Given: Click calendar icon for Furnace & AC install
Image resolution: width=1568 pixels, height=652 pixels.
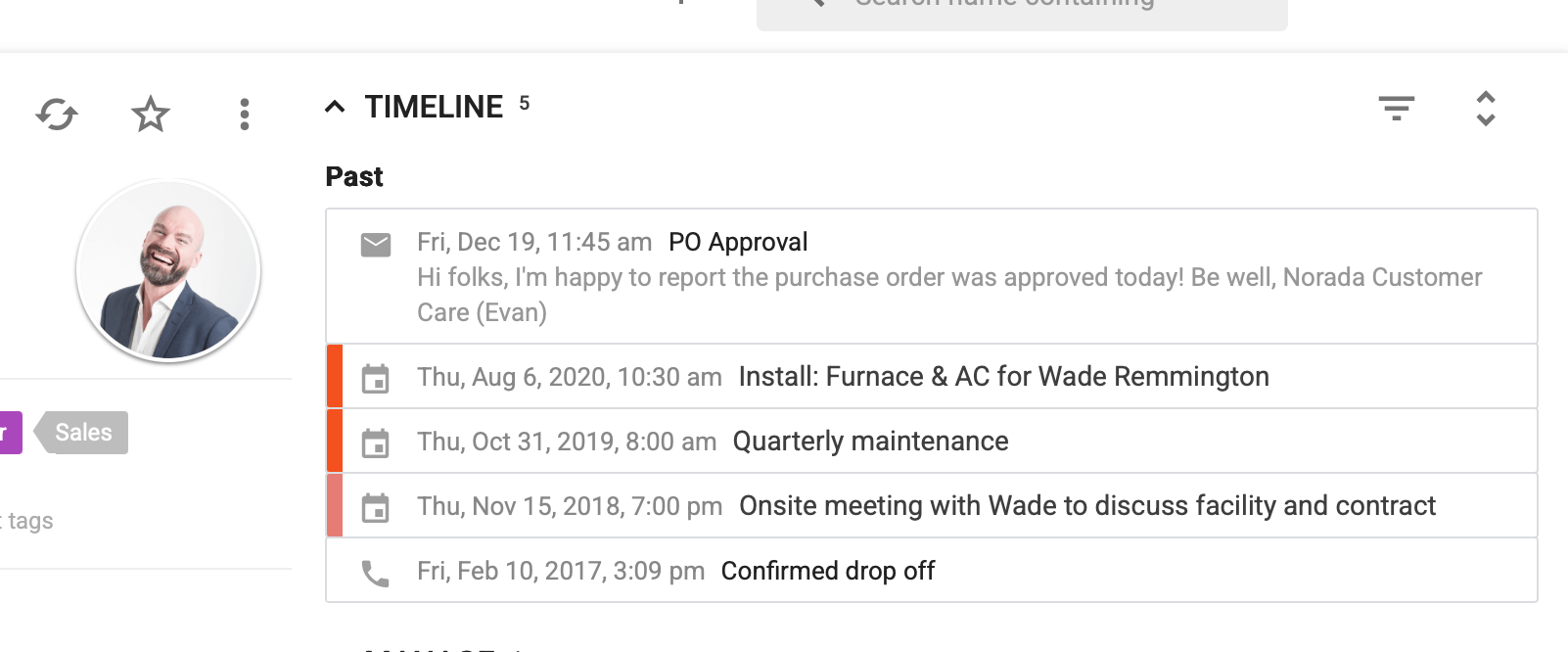Looking at the screenshot, I should (x=376, y=378).
